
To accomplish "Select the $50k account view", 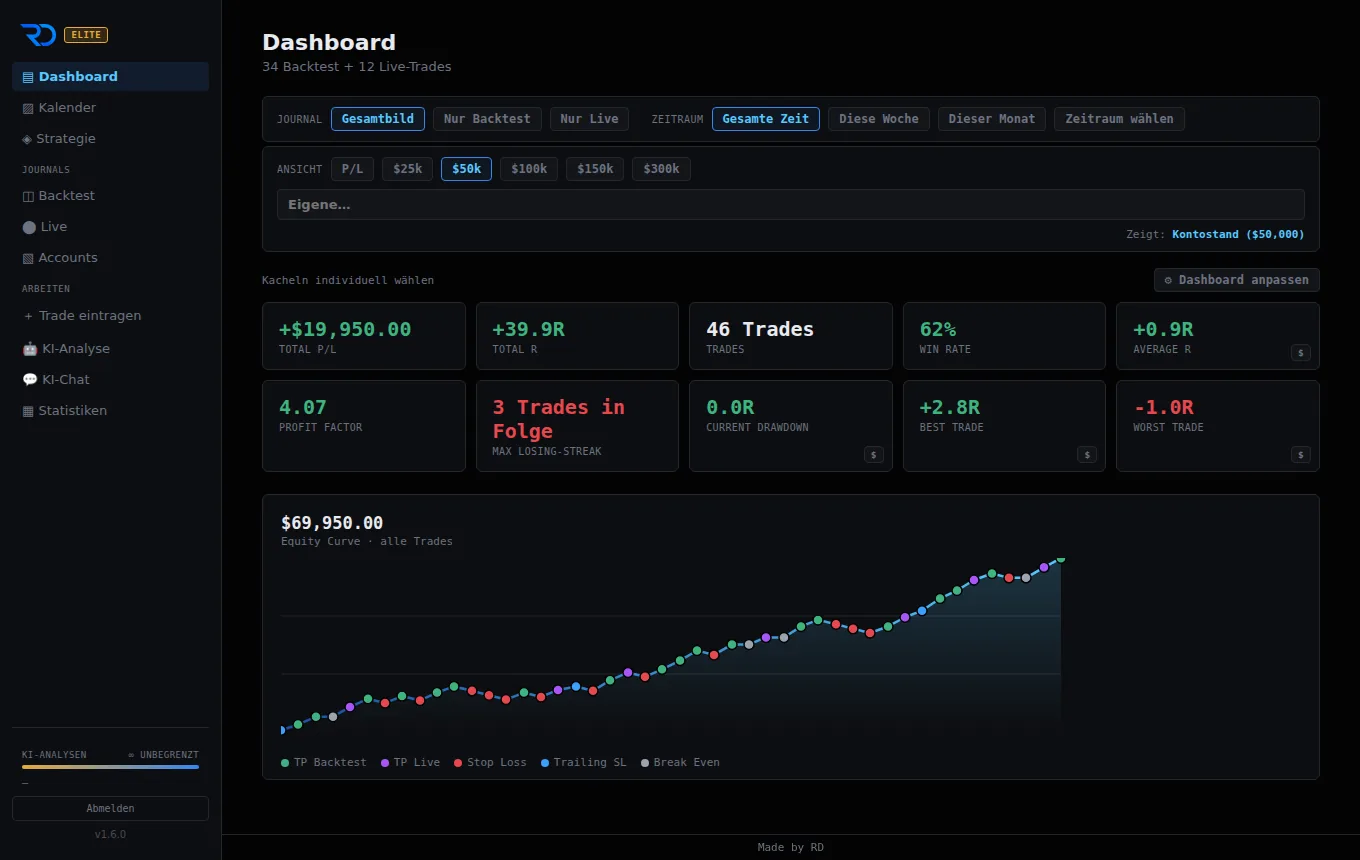I will pos(466,169).
